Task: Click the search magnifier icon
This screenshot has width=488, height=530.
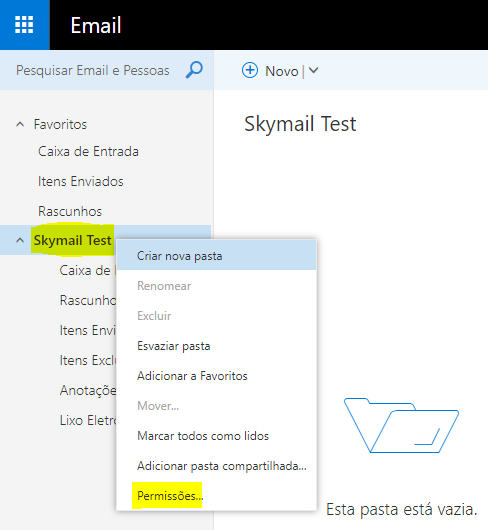Action: tap(194, 70)
